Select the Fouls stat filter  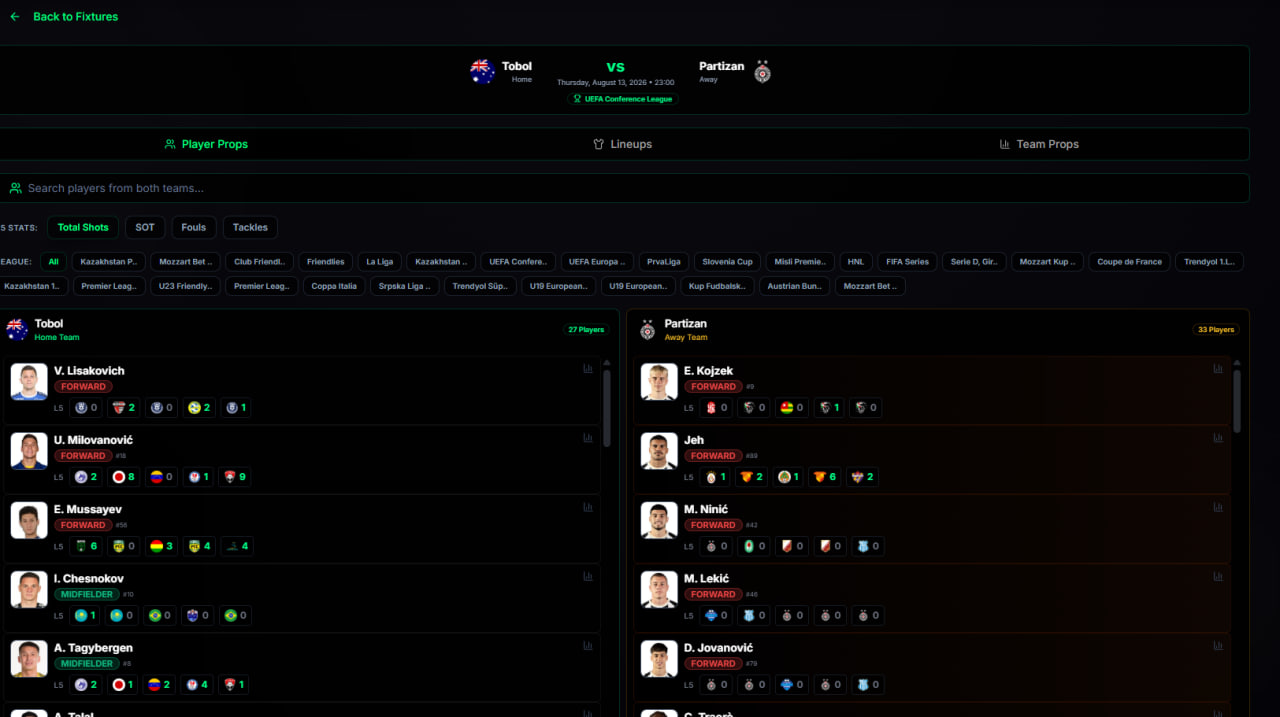(x=194, y=227)
